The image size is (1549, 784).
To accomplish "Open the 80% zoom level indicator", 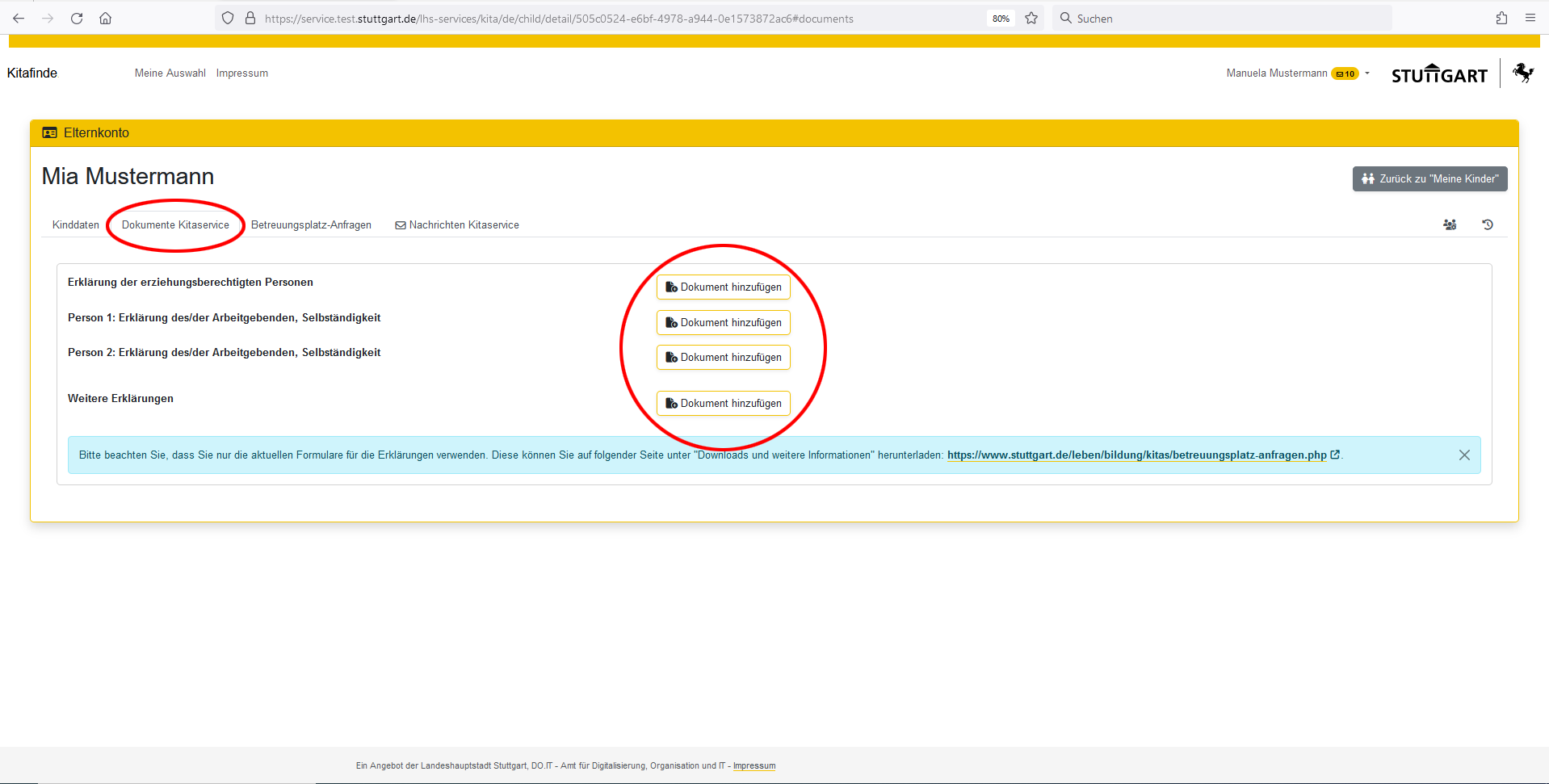I will tap(1001, 19).
